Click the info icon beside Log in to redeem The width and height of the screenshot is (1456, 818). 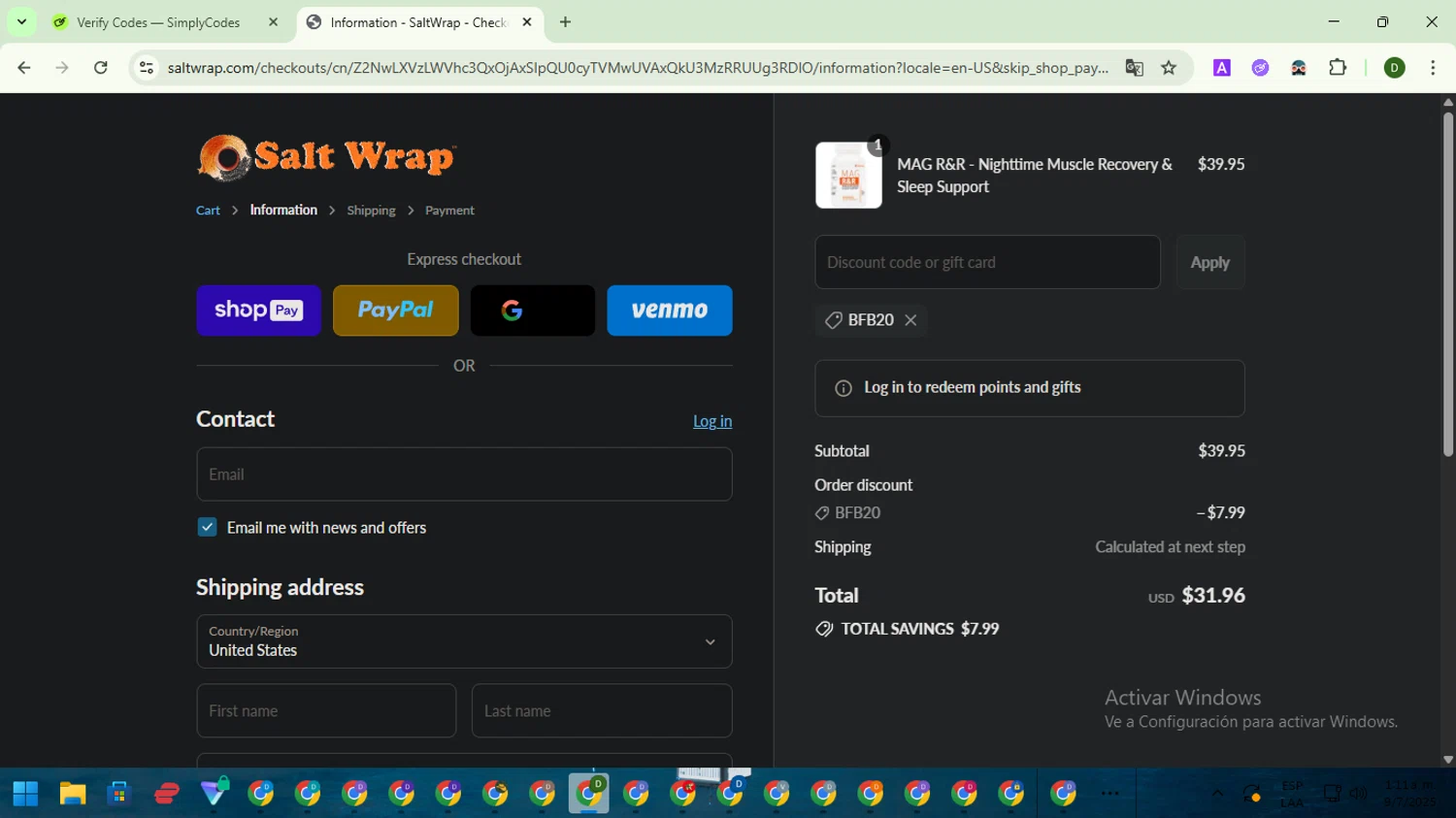pos(844,388)
